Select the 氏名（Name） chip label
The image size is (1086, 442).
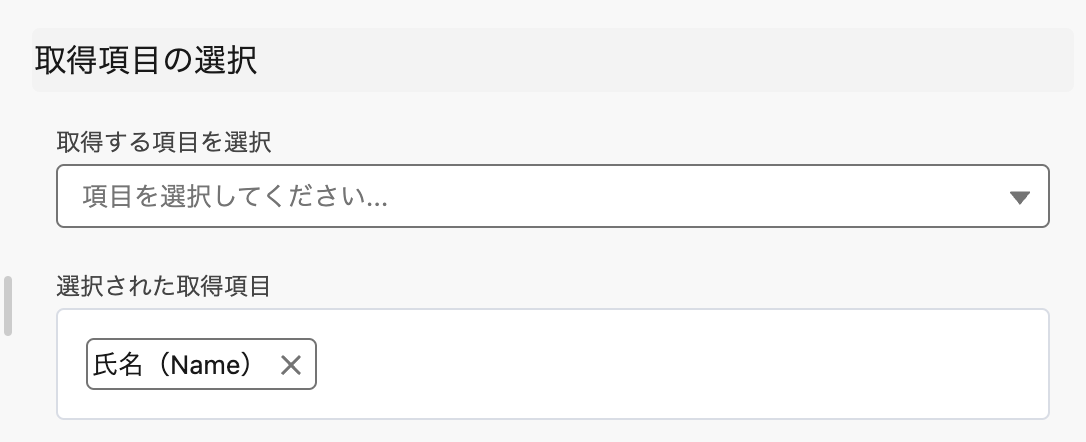(x=172, y=366)
